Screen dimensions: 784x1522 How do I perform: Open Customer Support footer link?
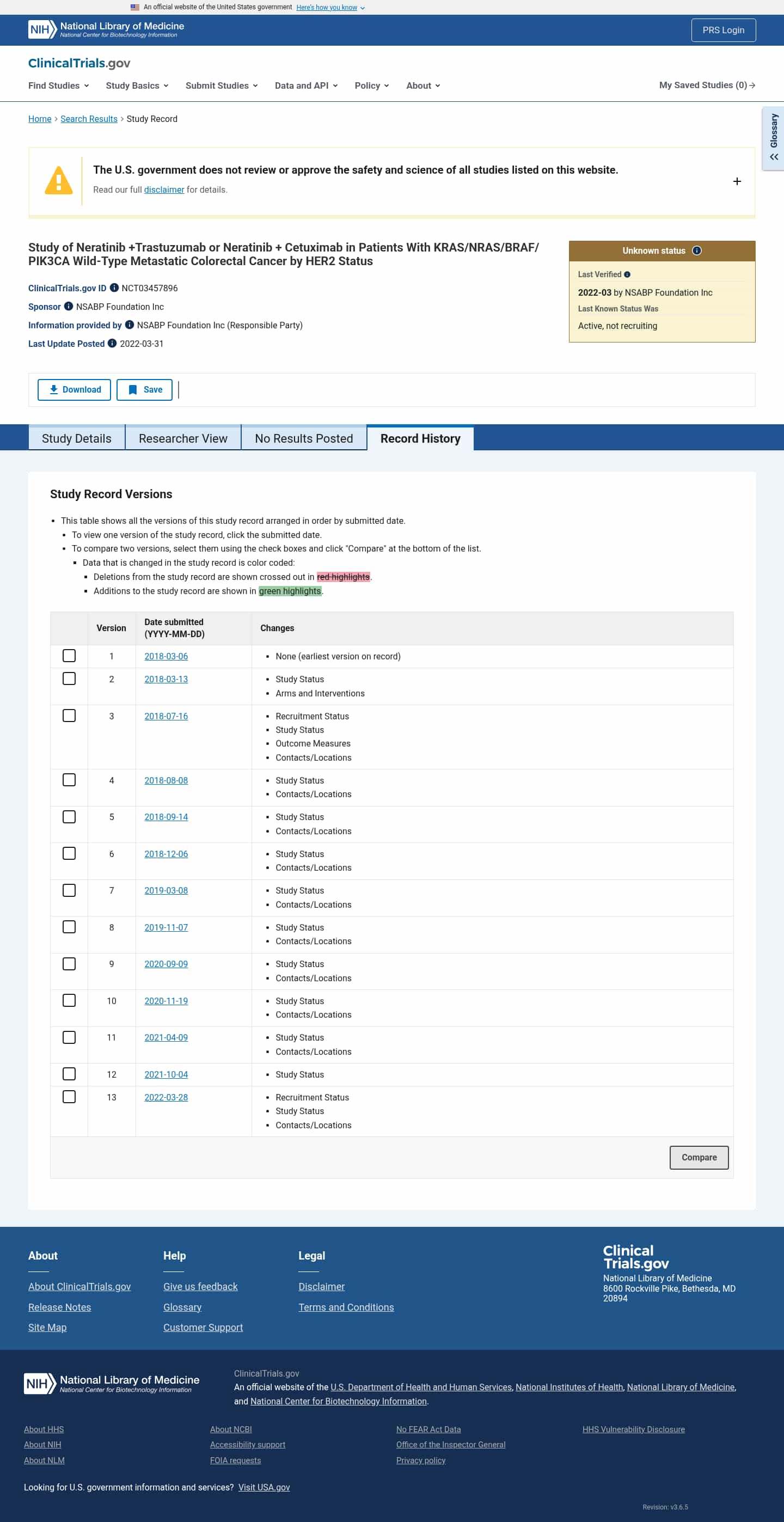pyautogui.click(x=203, y=1327)
